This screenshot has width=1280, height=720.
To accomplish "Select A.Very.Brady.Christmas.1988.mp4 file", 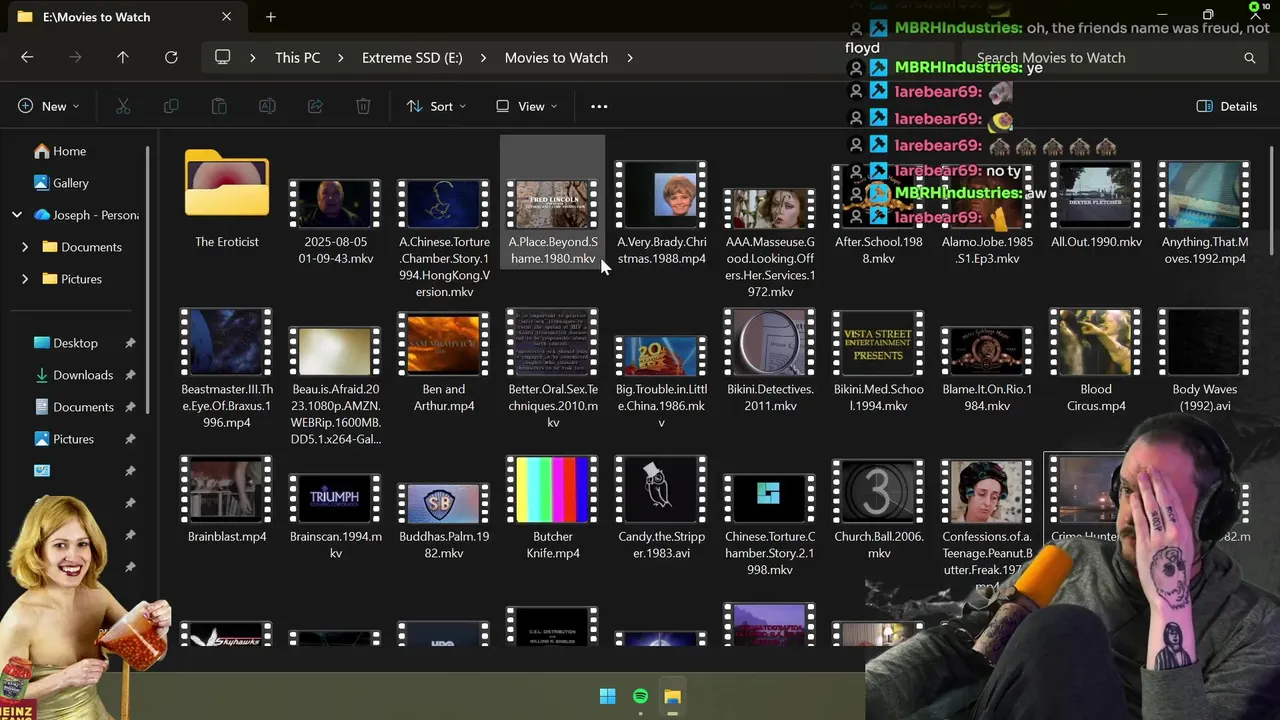I will (661, 214).
